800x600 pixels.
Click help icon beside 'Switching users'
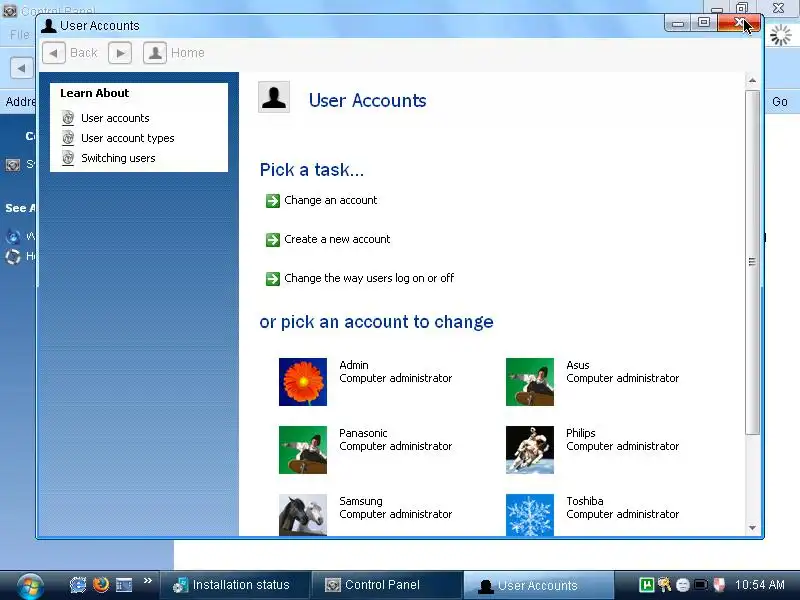click(x=68, y=158)
